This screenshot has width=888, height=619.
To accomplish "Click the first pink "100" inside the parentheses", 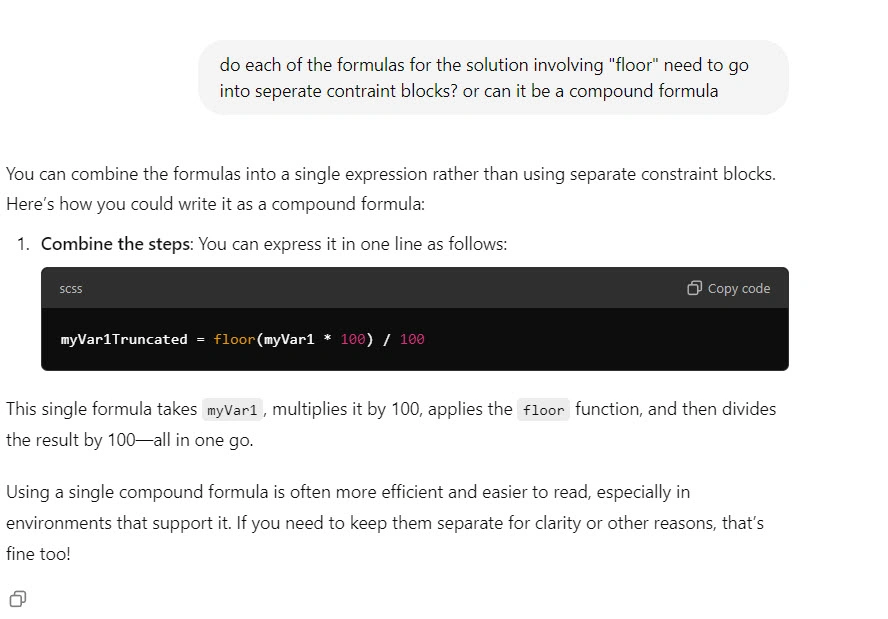I will tap(353, 339).
